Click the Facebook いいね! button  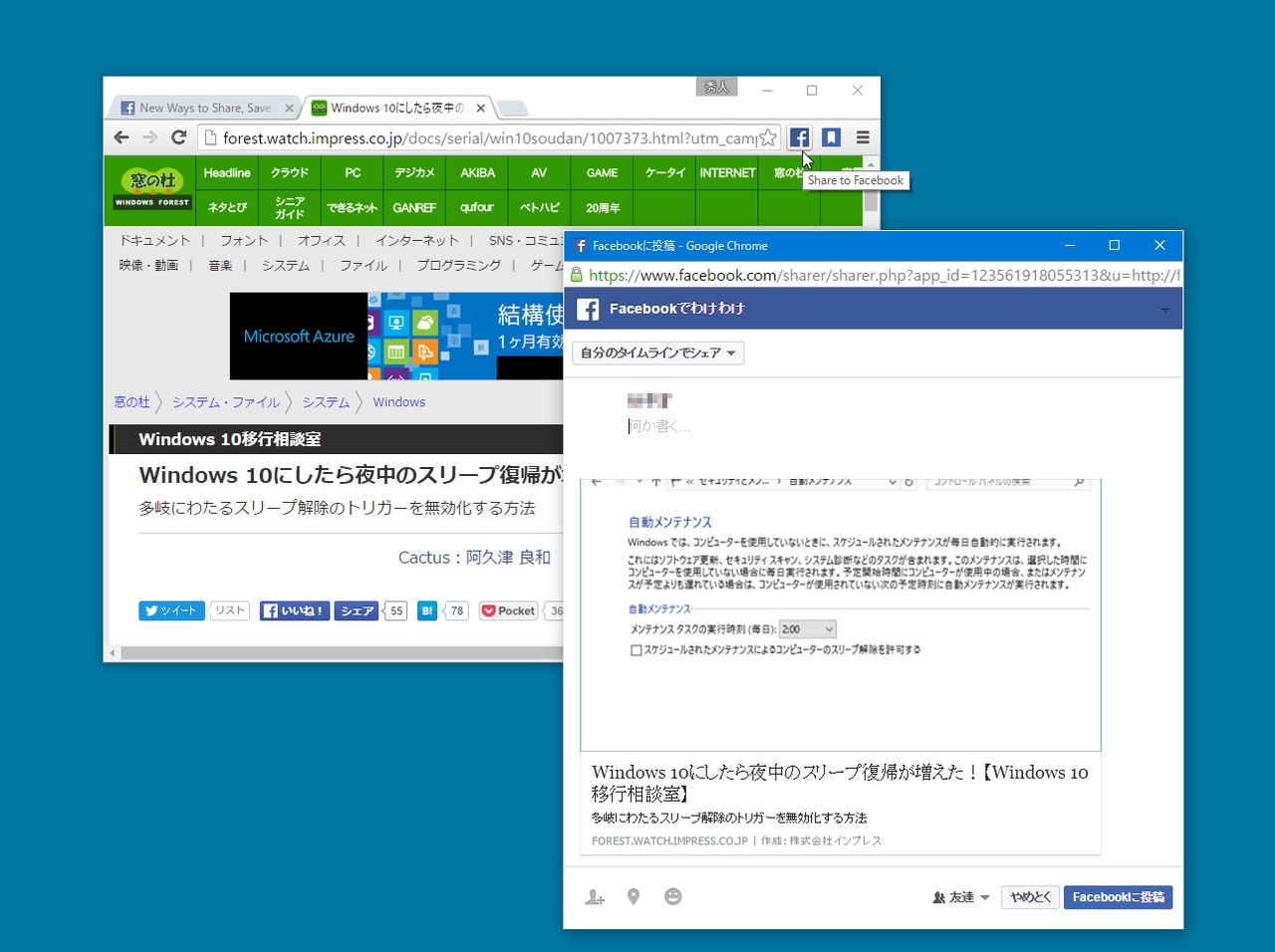pyautogui.click(x=294, y=610)
